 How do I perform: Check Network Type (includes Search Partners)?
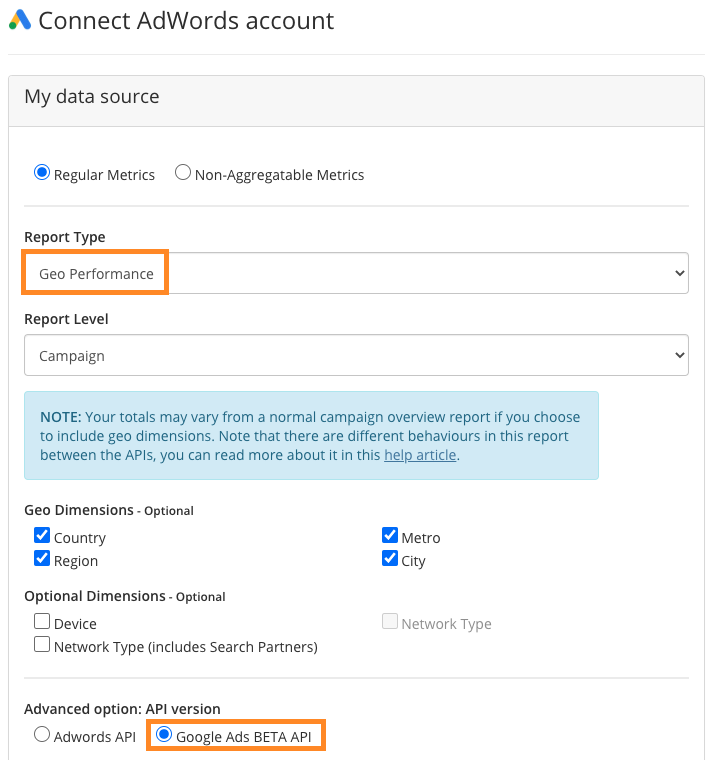42,645
